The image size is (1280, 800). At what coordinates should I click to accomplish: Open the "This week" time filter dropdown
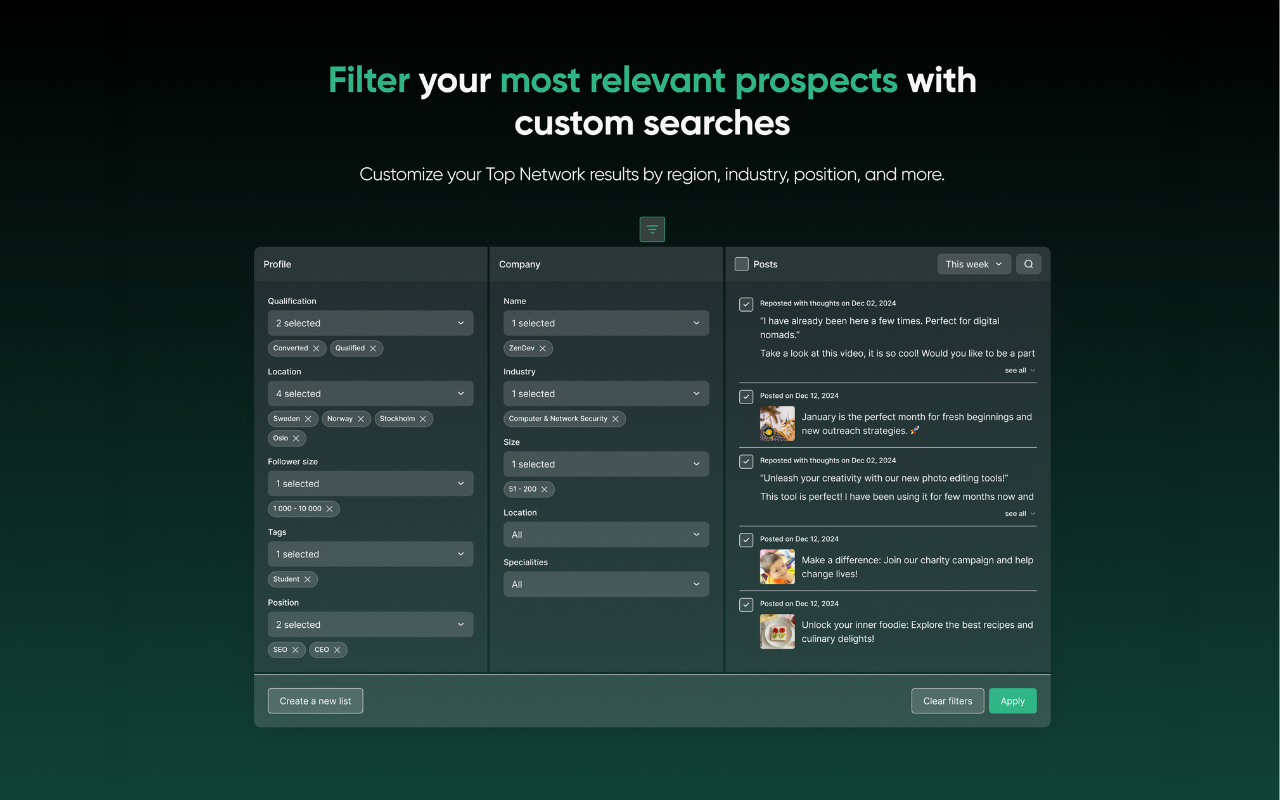point(972,263)
